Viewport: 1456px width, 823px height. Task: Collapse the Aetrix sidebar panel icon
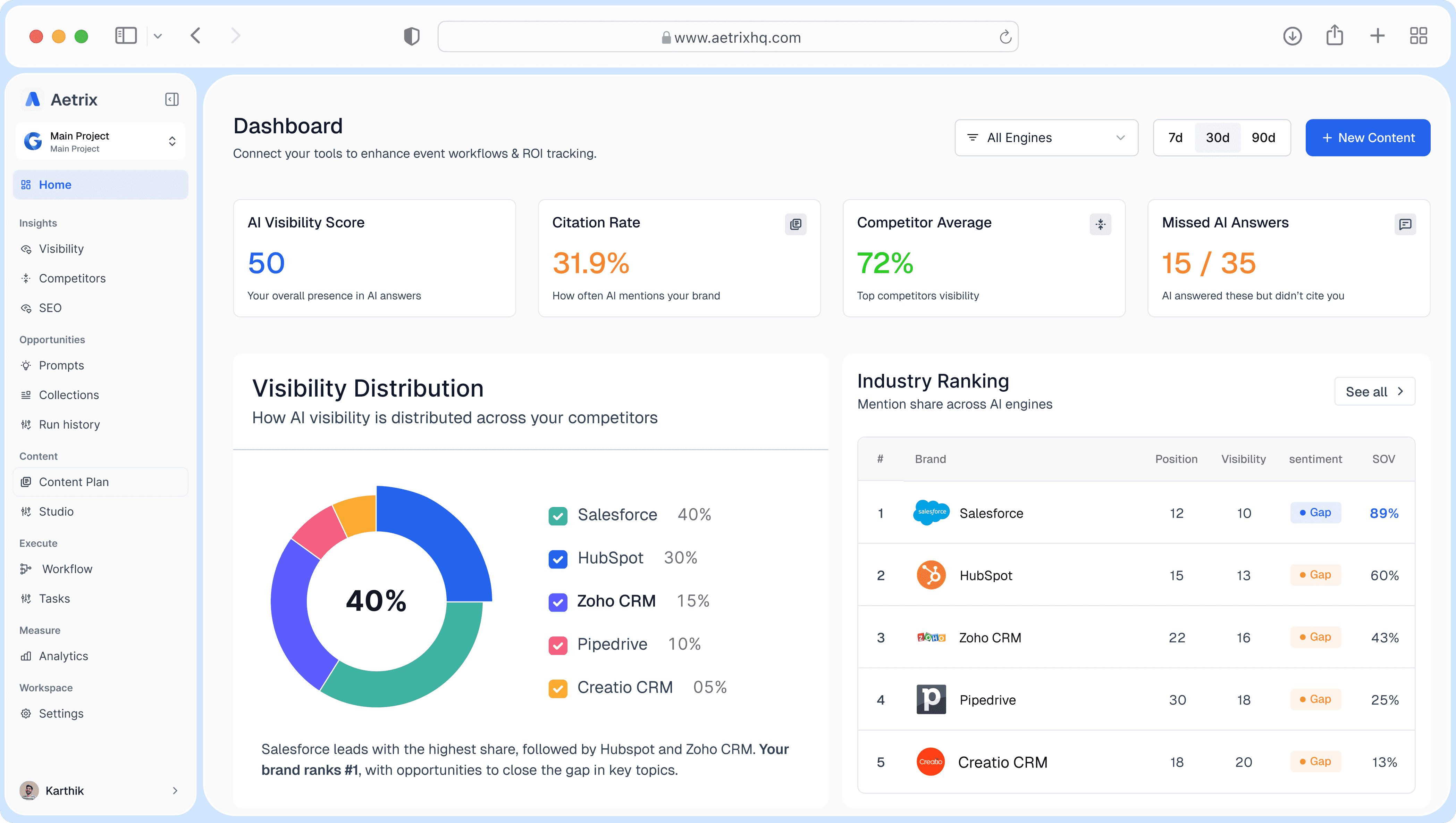click(x=172, y=100)
